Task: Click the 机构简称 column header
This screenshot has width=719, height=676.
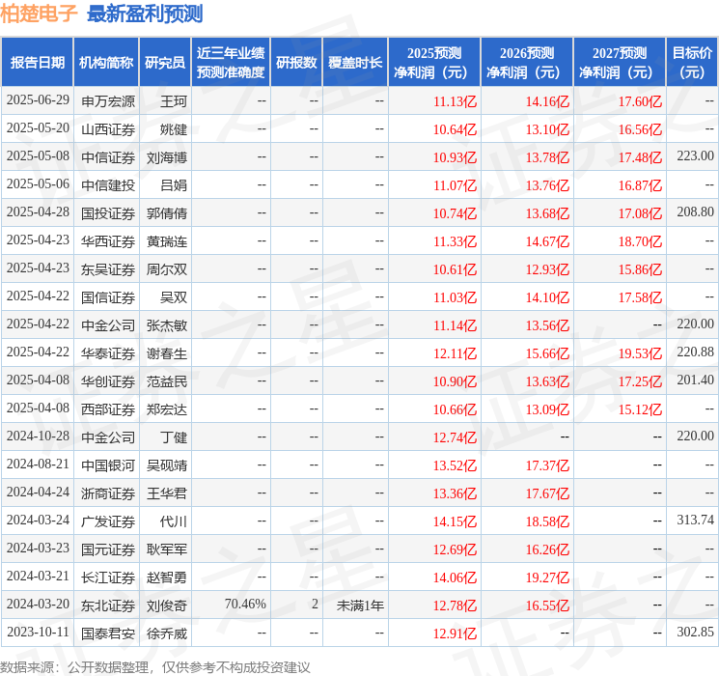Action: 106,62
